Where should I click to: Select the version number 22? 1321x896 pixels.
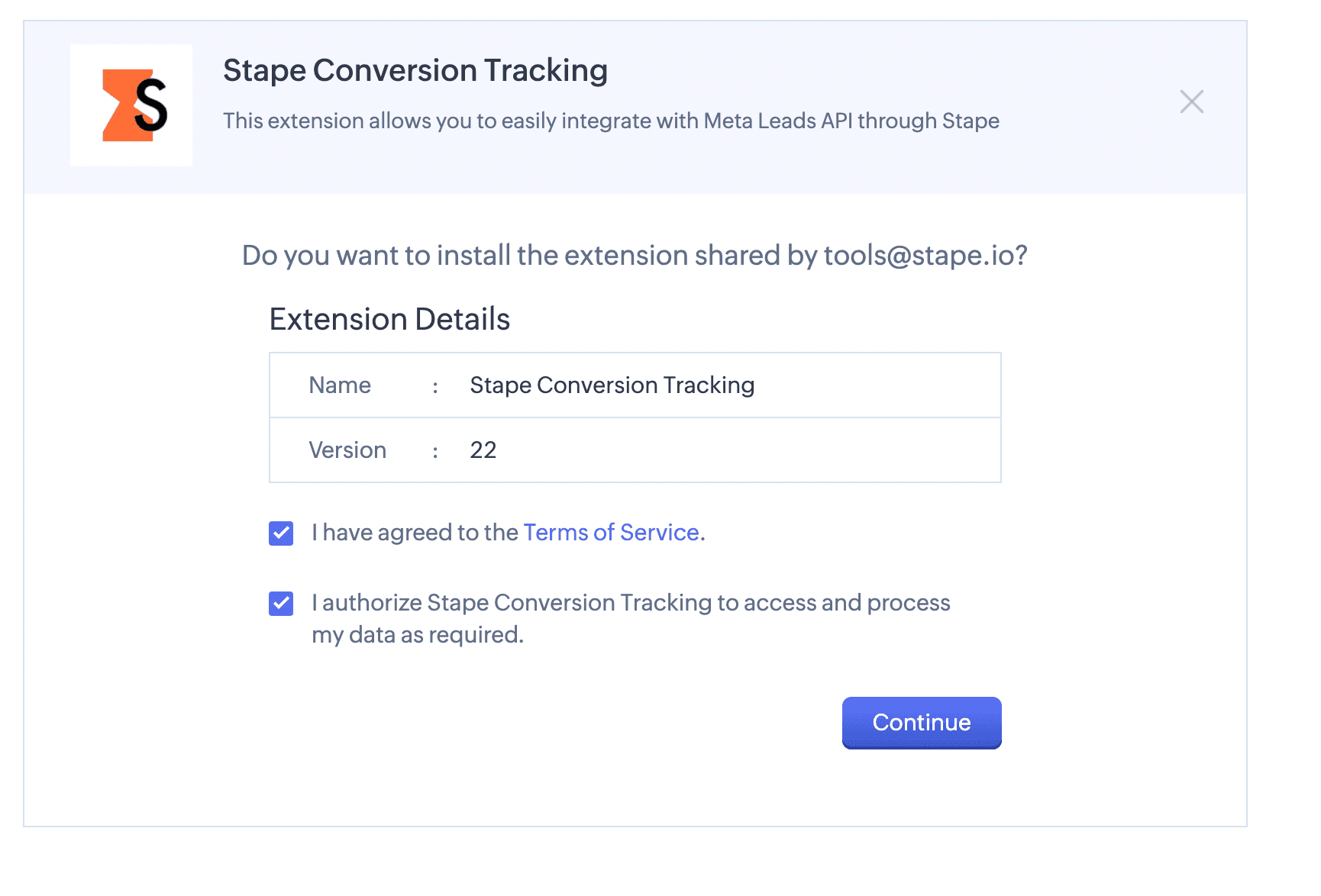pyautogui.click(x=483, y=450)
